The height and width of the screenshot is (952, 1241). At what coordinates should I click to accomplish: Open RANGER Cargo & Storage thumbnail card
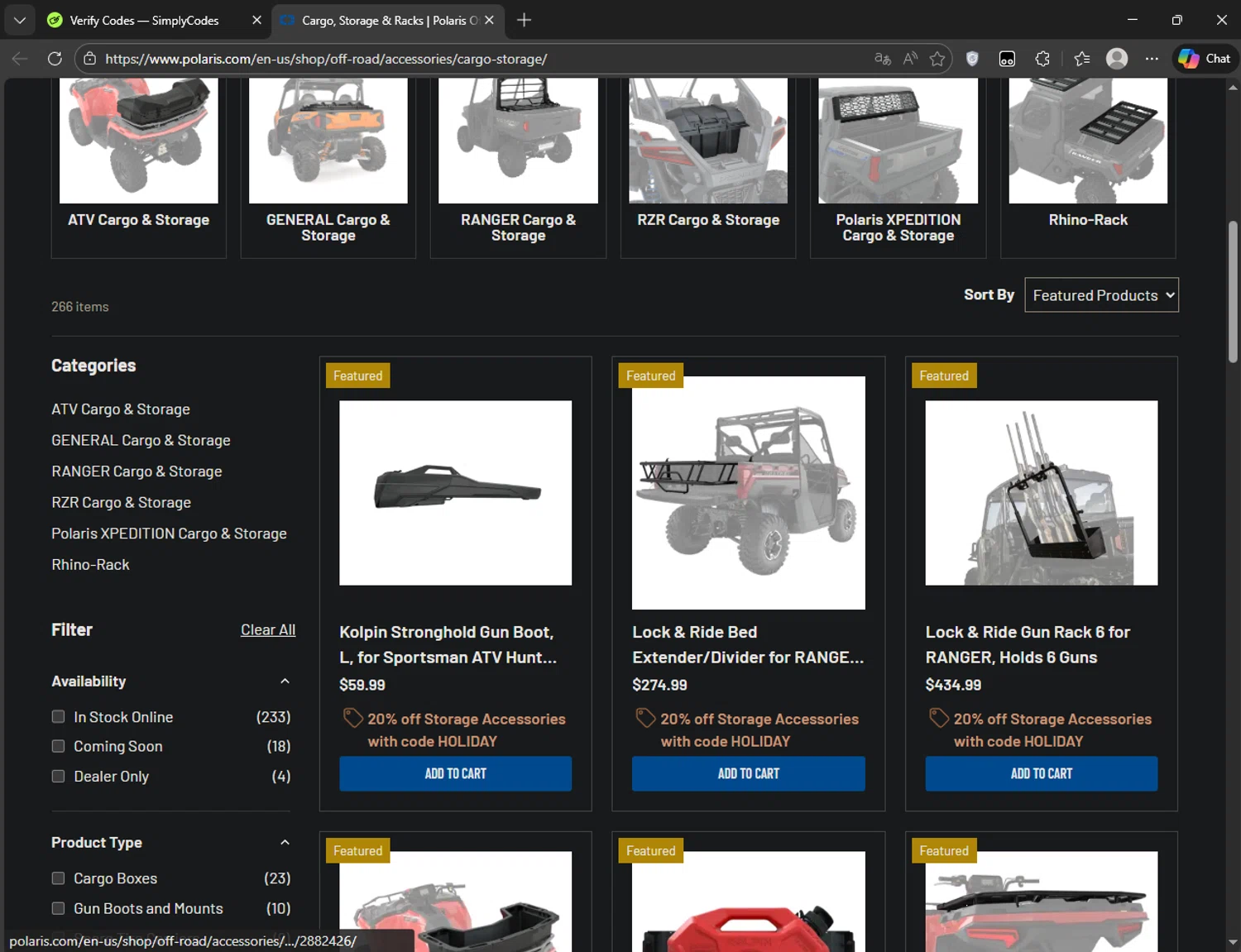coord(518,168)
